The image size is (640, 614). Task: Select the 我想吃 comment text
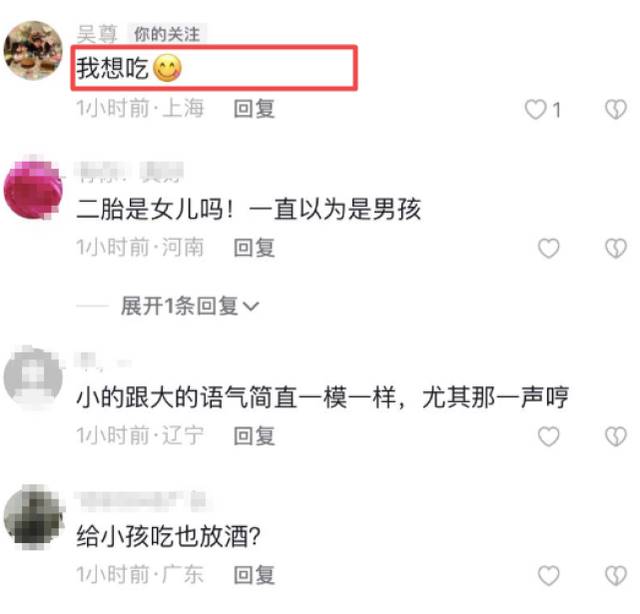pyautogui.click(x=129, y=68)
